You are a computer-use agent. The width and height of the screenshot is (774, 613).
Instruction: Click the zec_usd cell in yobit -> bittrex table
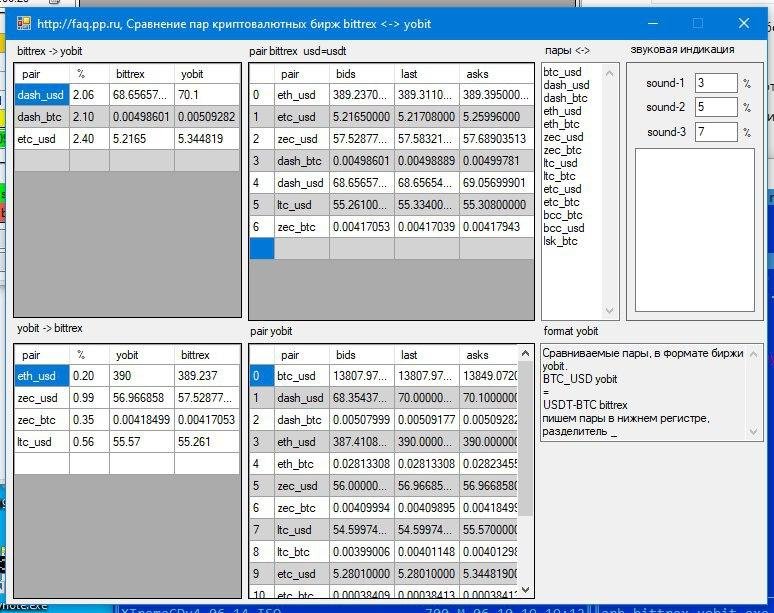(42, 398)
